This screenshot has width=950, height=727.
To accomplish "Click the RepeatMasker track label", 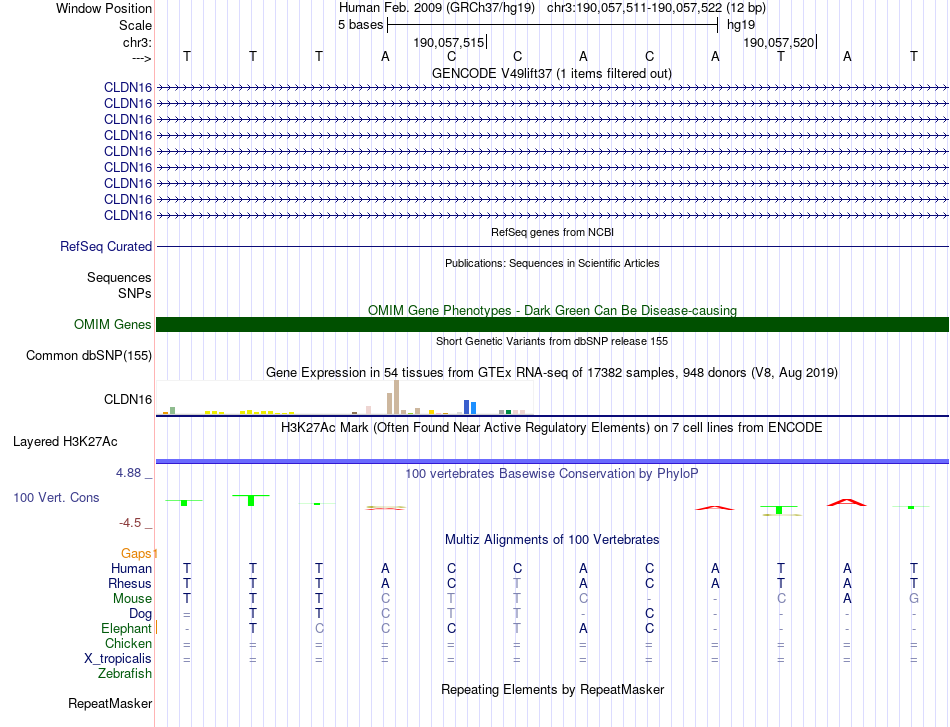I will coord(110,703).
